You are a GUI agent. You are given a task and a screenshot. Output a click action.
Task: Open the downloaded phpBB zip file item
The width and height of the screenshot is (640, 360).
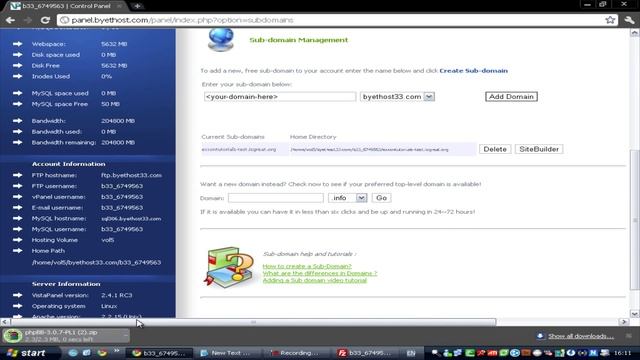[61, 336]
